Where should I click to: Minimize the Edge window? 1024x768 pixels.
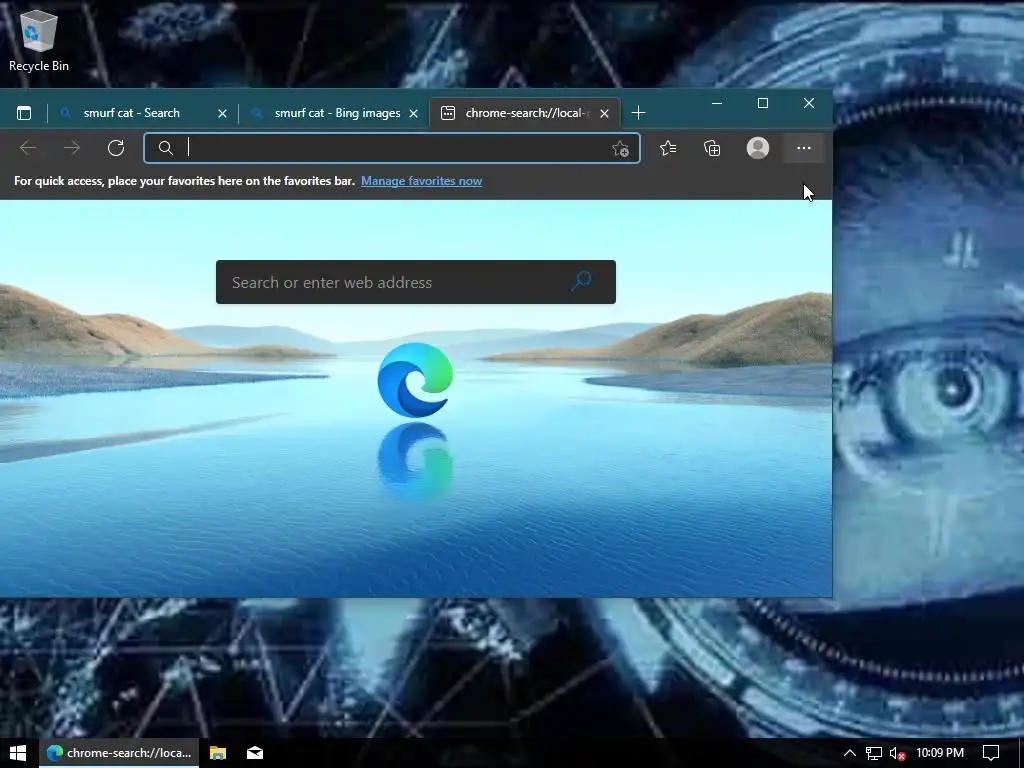pos(716,103)
